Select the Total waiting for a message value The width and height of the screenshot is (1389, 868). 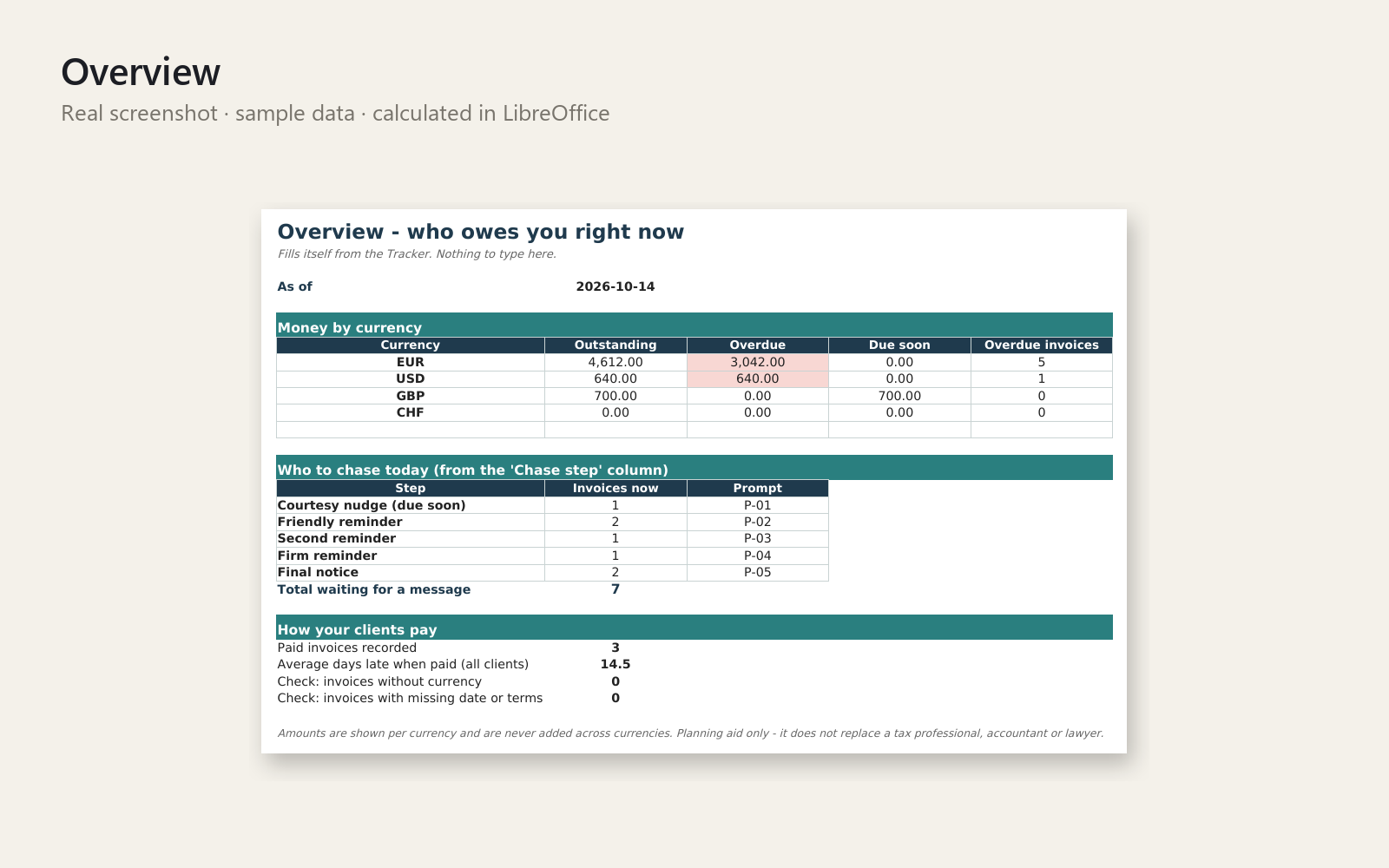click(616, 589)
